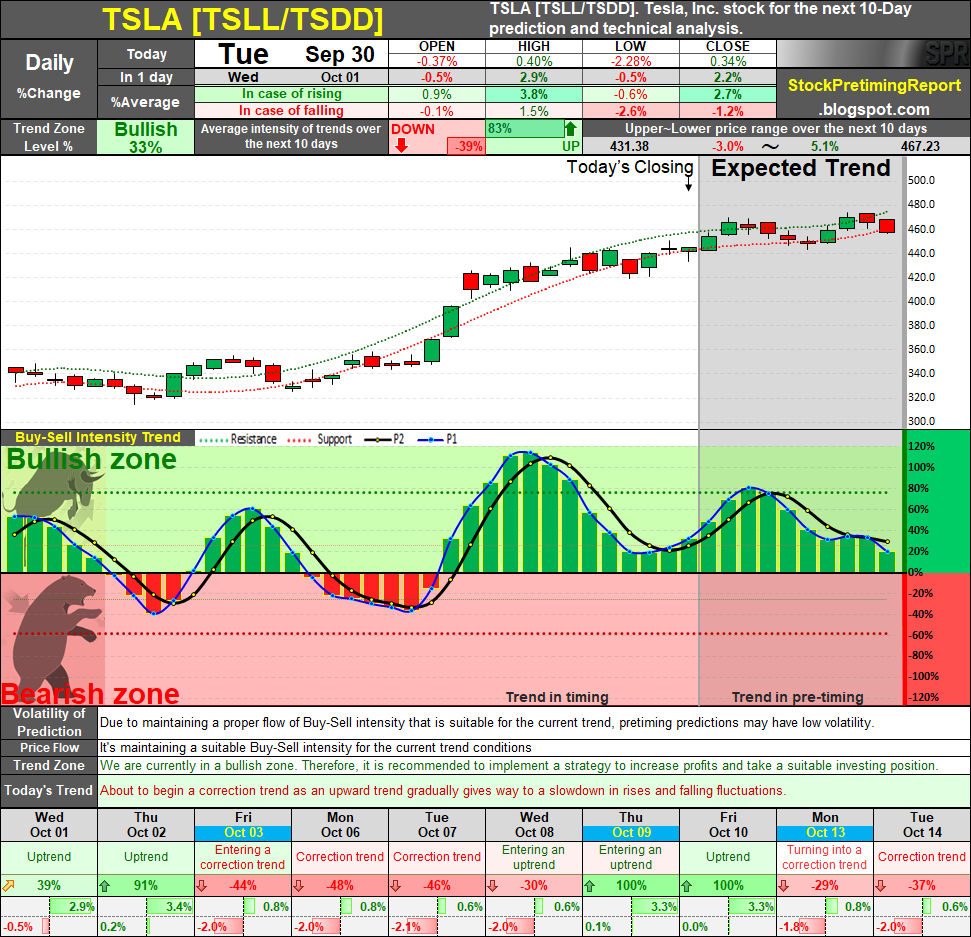Open the StockPretimingReport link

pos(874,85)
